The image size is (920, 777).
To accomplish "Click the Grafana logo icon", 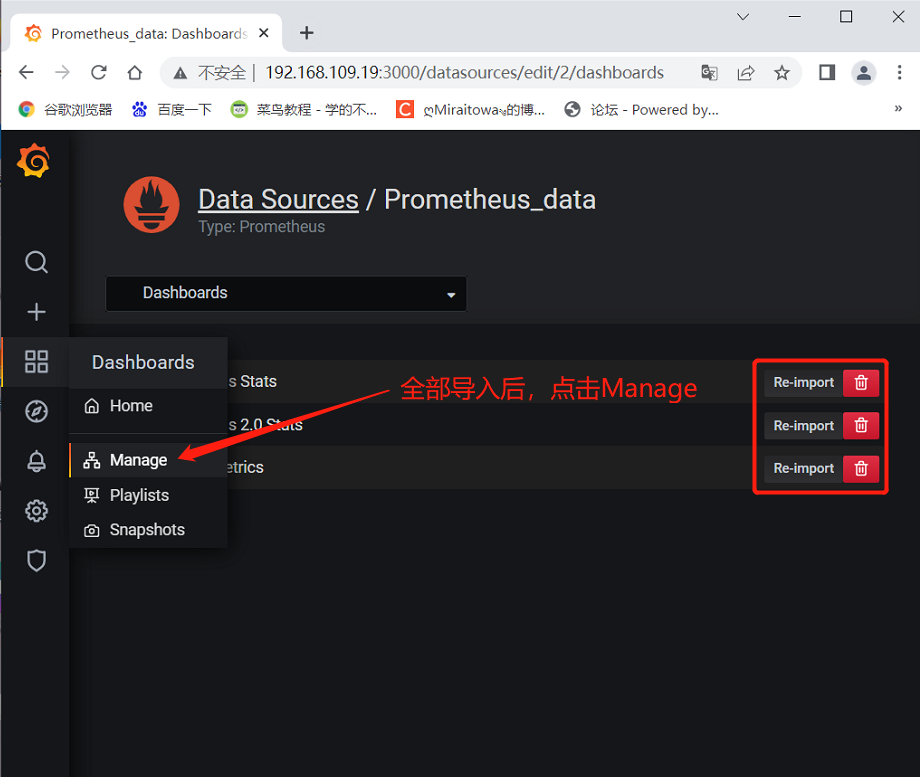I will [x=34, y=161].
